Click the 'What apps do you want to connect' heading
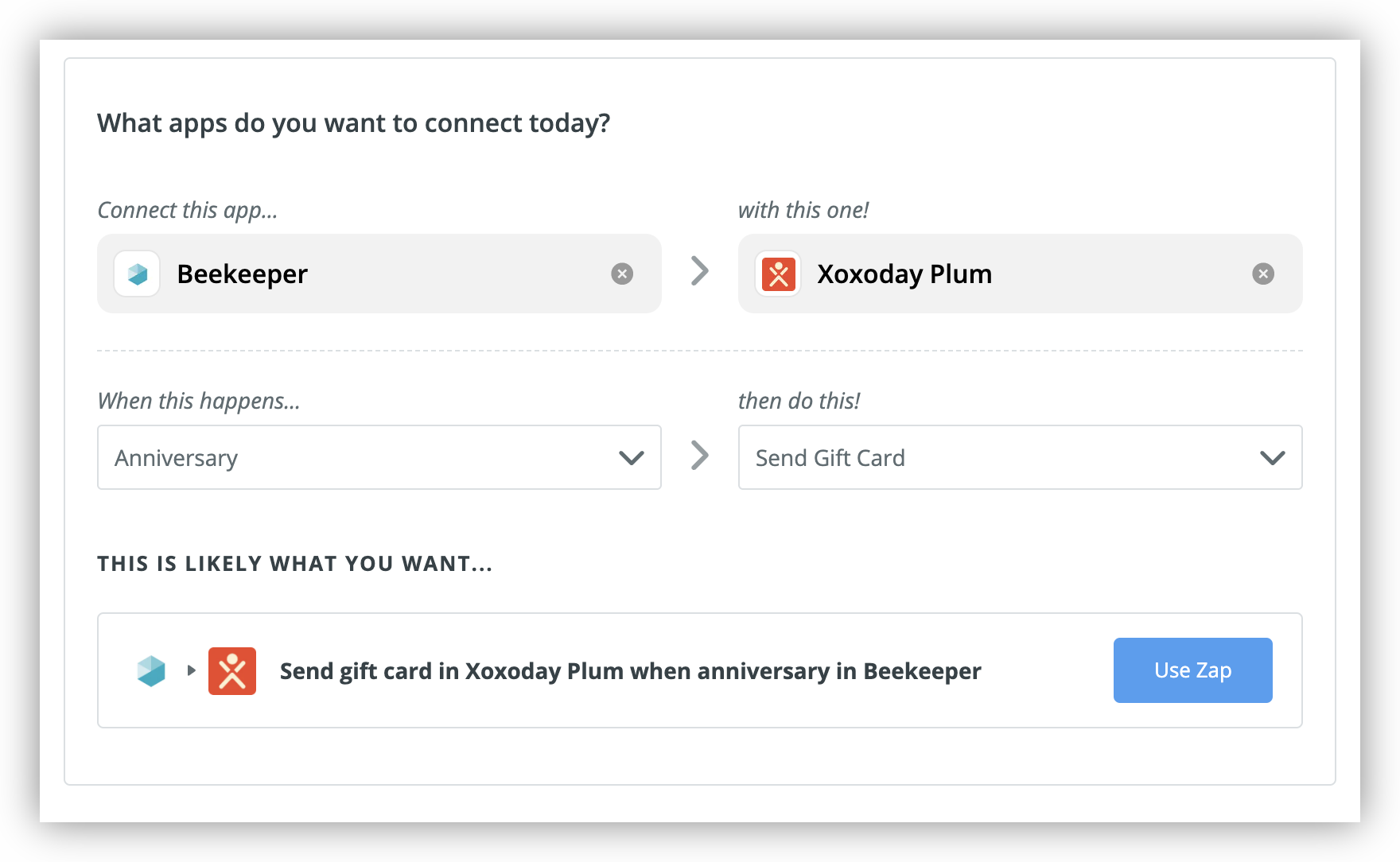This screenshot has height=862, width=1400. click(x=354, y=123)
